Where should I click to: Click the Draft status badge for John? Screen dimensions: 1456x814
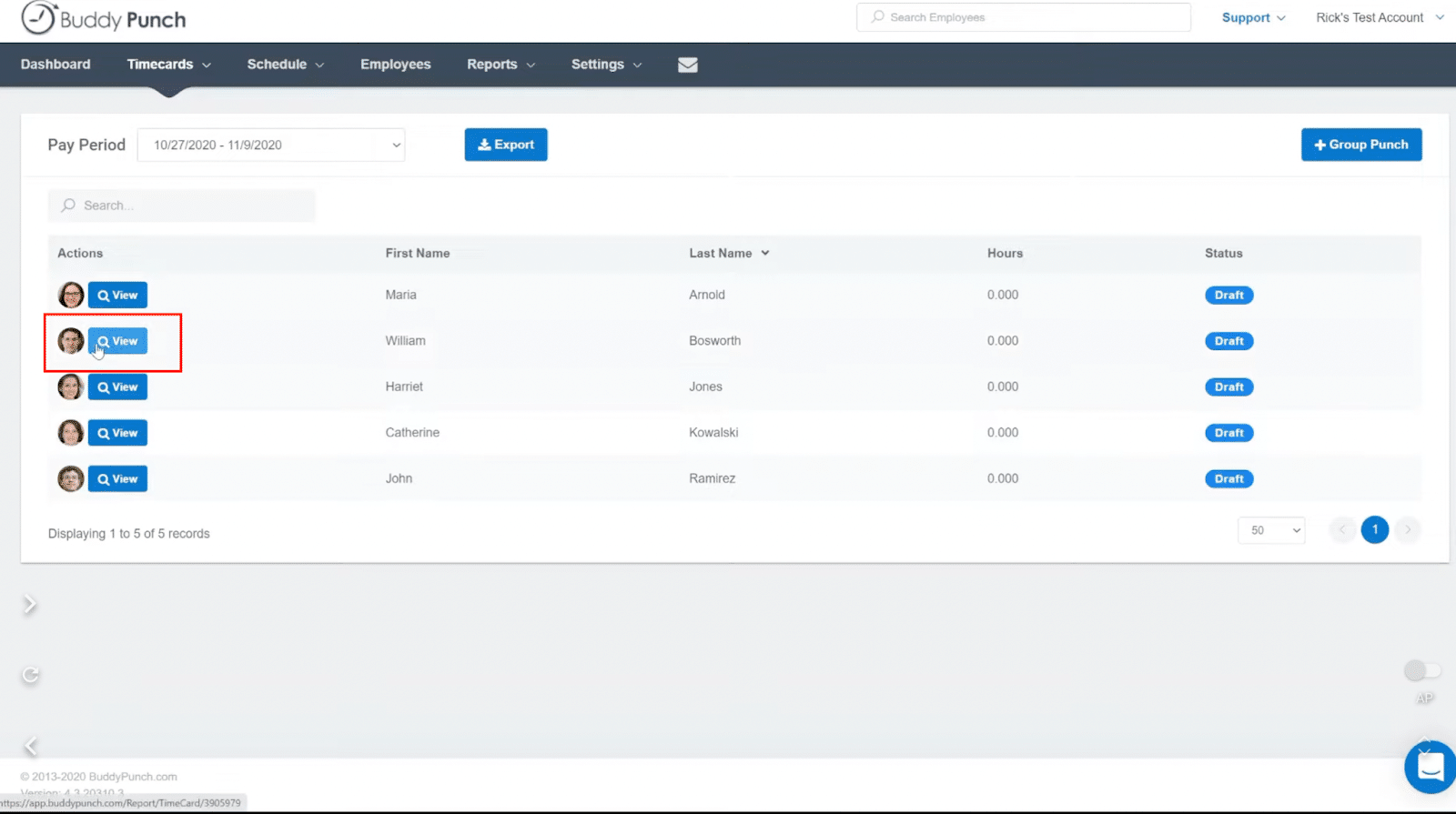pyautogui.click(x=1229, y=478)
